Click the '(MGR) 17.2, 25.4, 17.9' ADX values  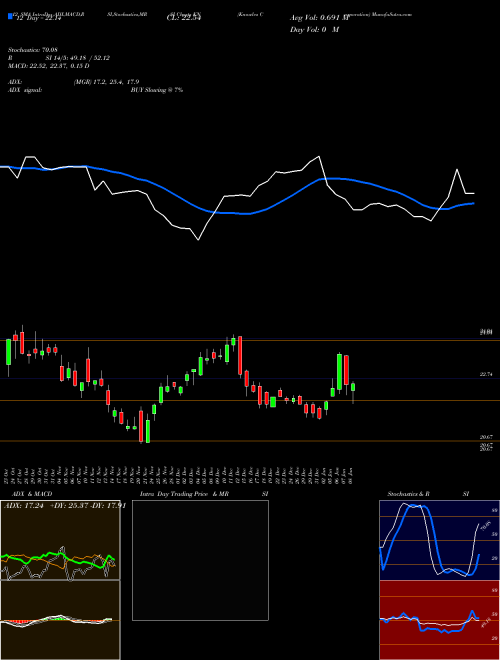tap(106, 82)
